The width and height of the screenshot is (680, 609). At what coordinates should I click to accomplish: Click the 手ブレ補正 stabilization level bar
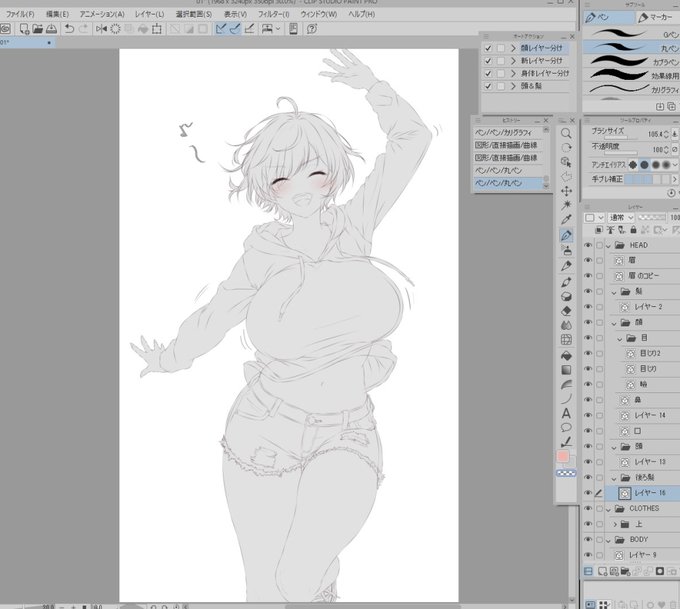648,179
